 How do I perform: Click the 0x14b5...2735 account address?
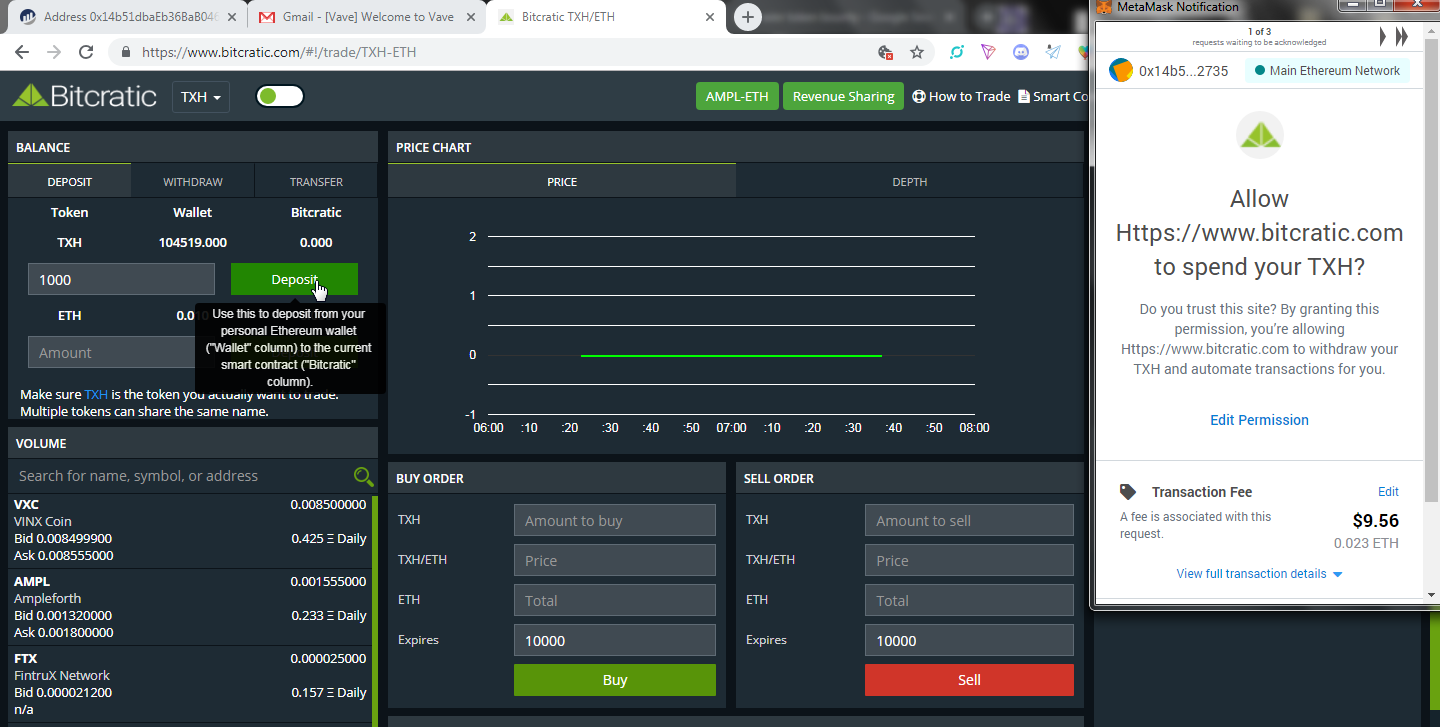point(1184,71)
